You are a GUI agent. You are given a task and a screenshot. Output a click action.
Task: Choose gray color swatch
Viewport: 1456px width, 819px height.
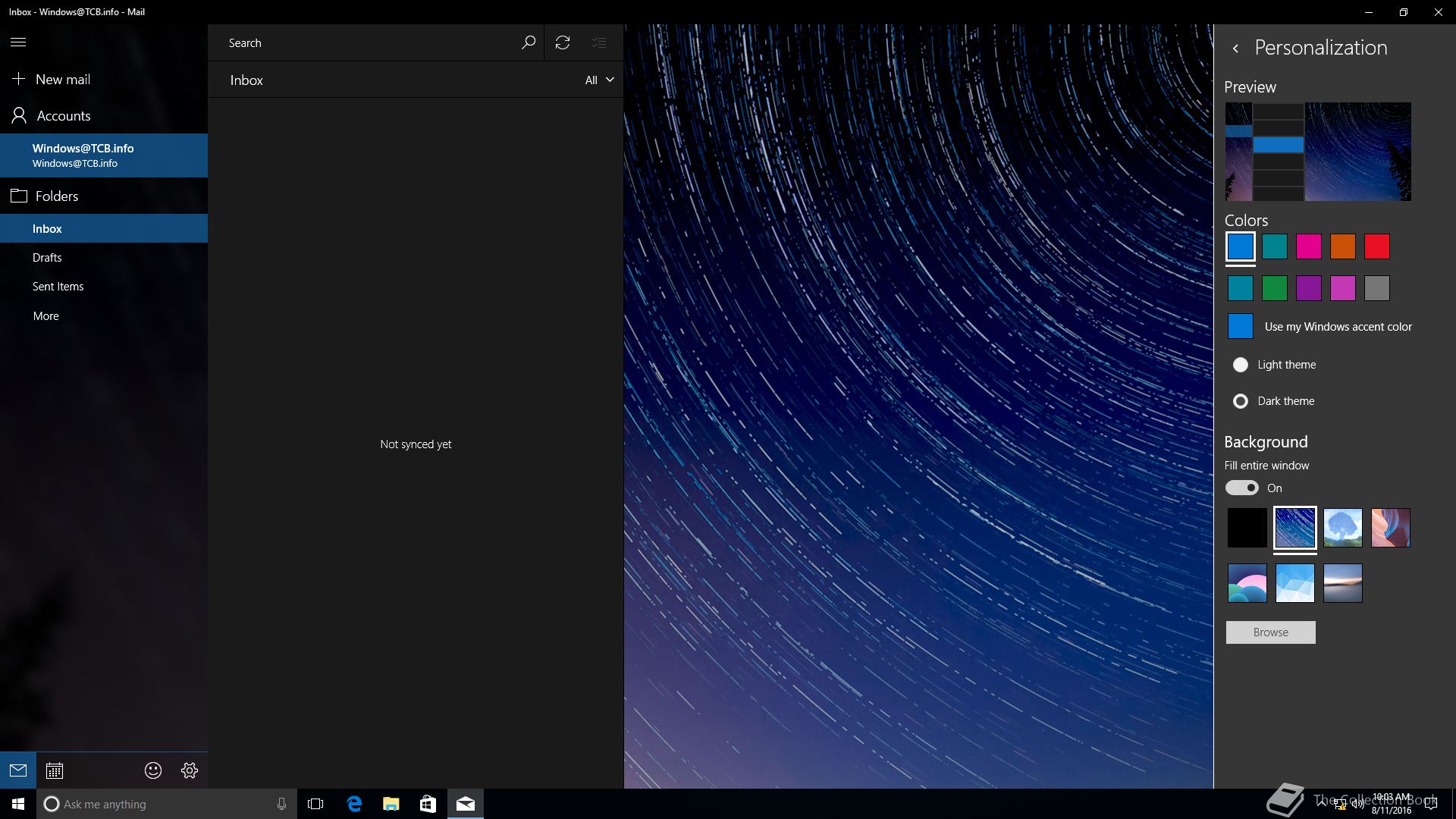point(1377,288)
